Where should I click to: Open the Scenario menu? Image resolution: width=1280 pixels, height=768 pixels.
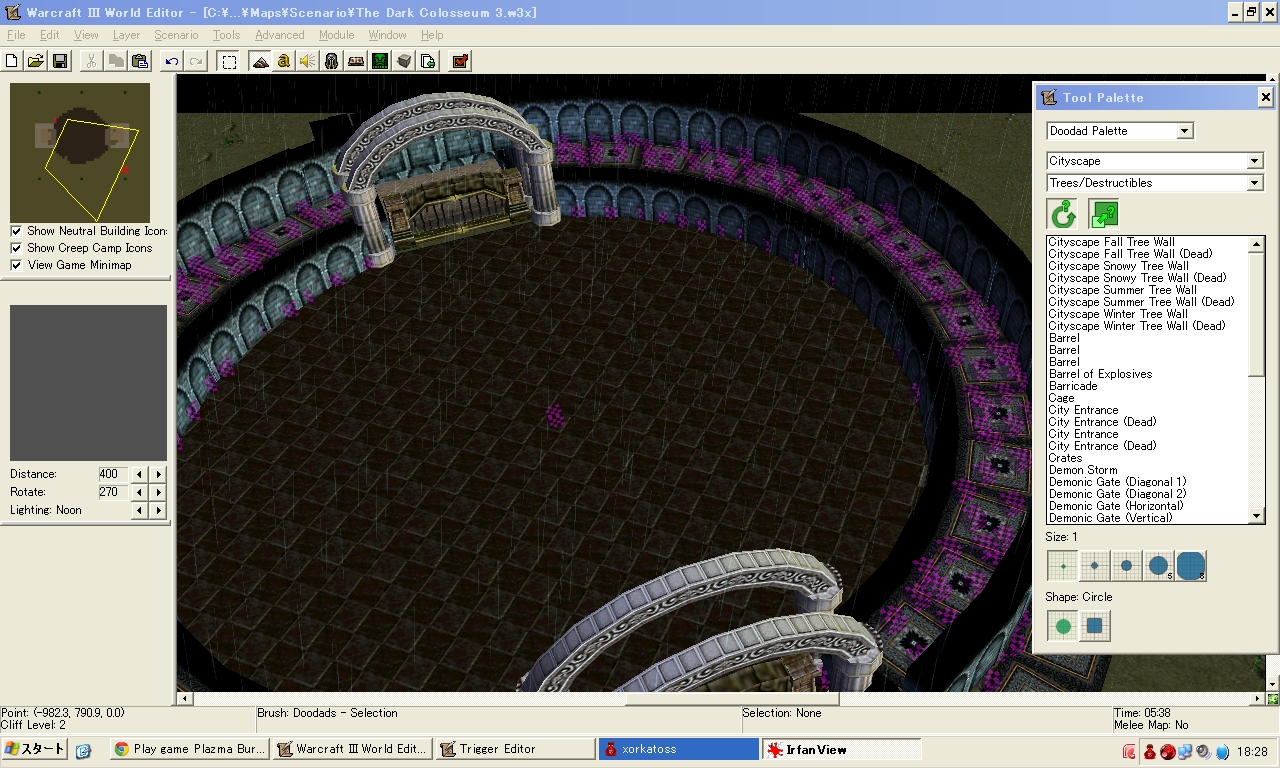coord(176,35)
